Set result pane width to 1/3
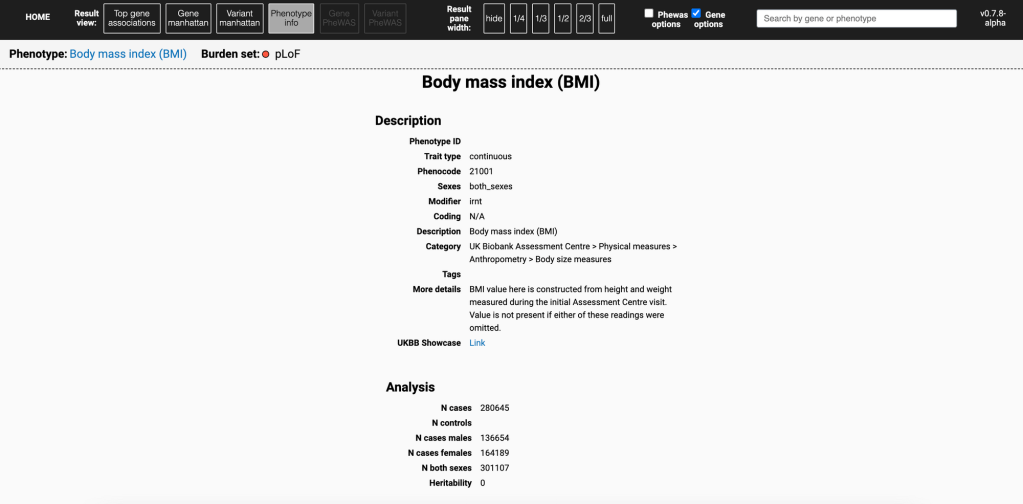The width and height of the screenshot is (1023, 504). [x=541, y=18]
